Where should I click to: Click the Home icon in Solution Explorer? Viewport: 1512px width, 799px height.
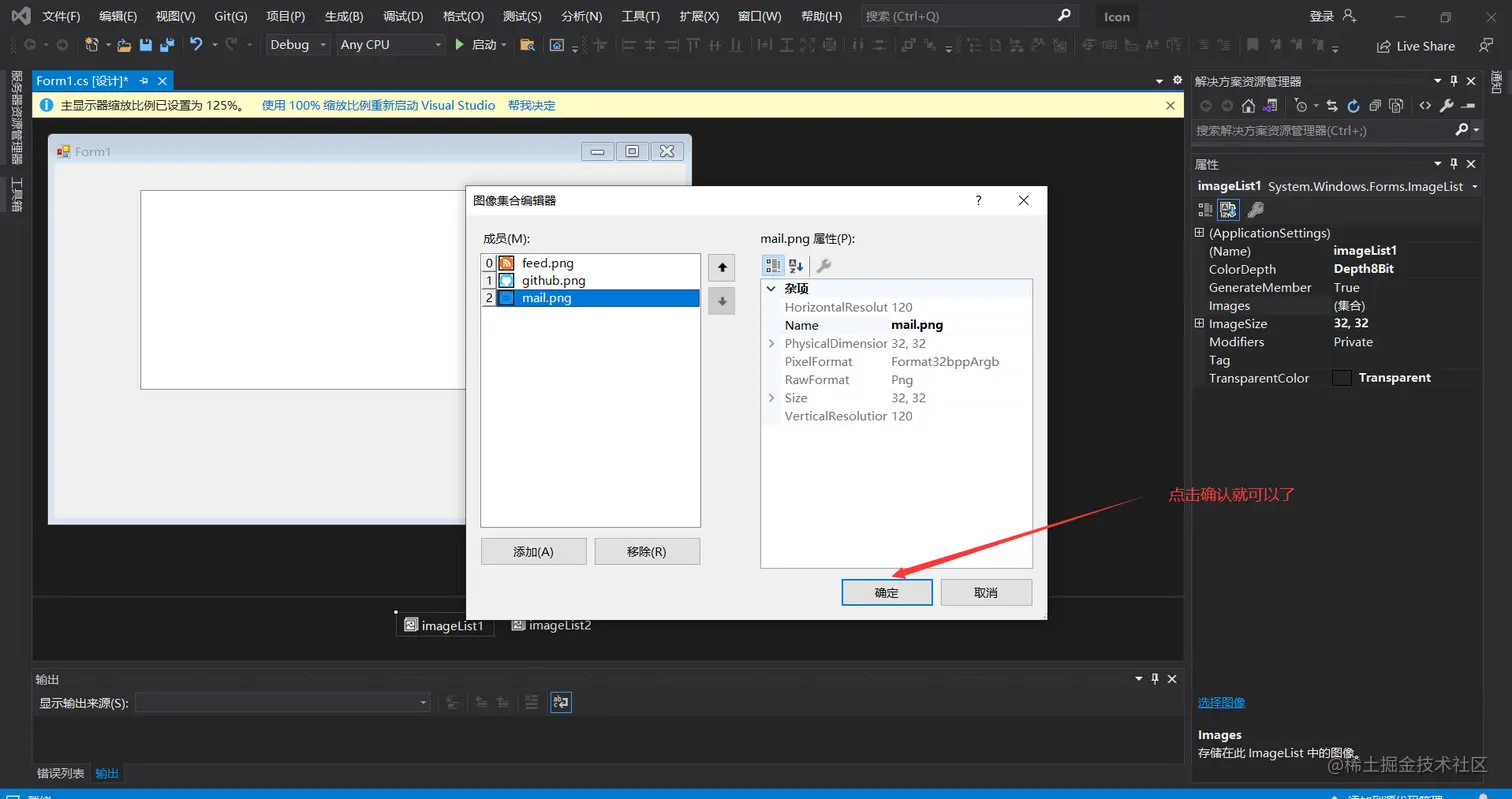[1248, 105]
